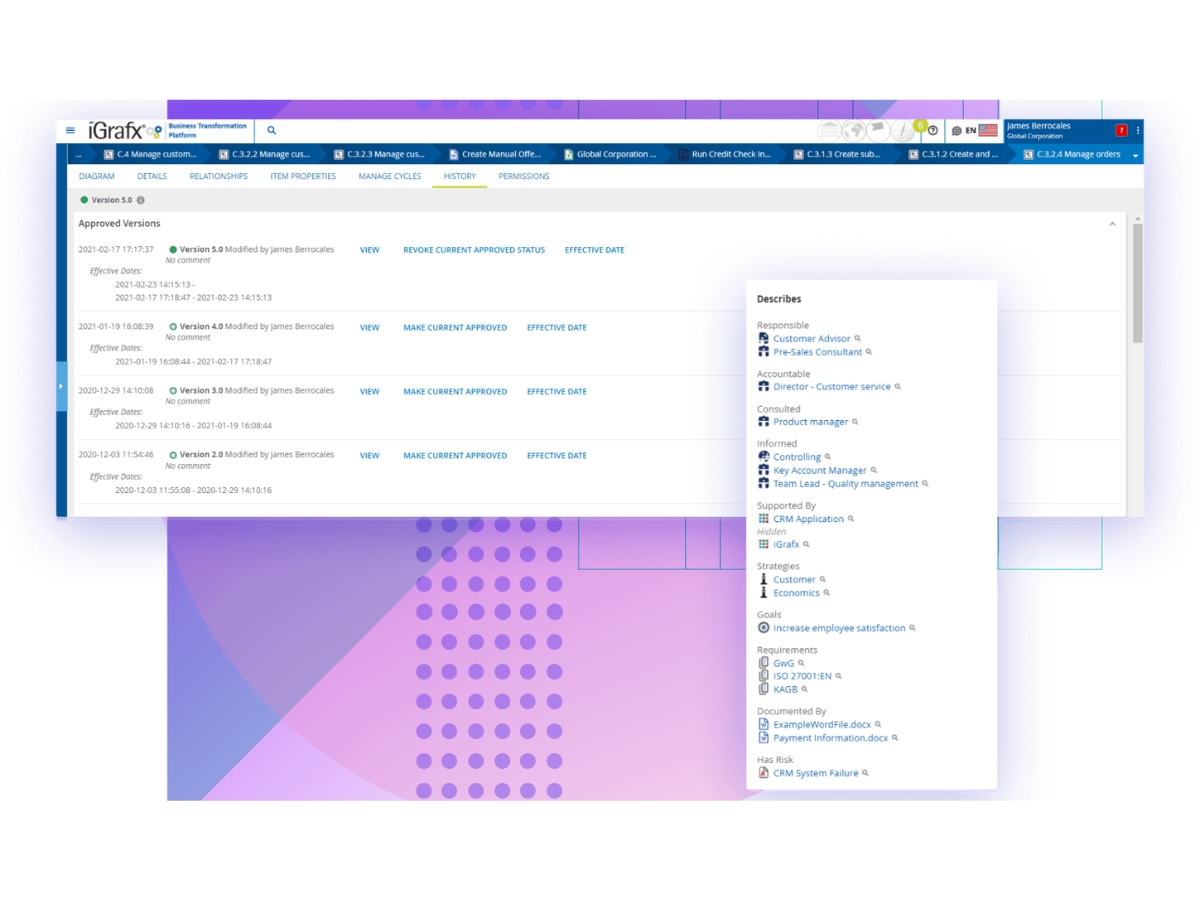The width and height of the screenshot is (1200, 900).
Task: Click magnifier icon beside Increase employee satisfaction
Action: pos(912,628)
